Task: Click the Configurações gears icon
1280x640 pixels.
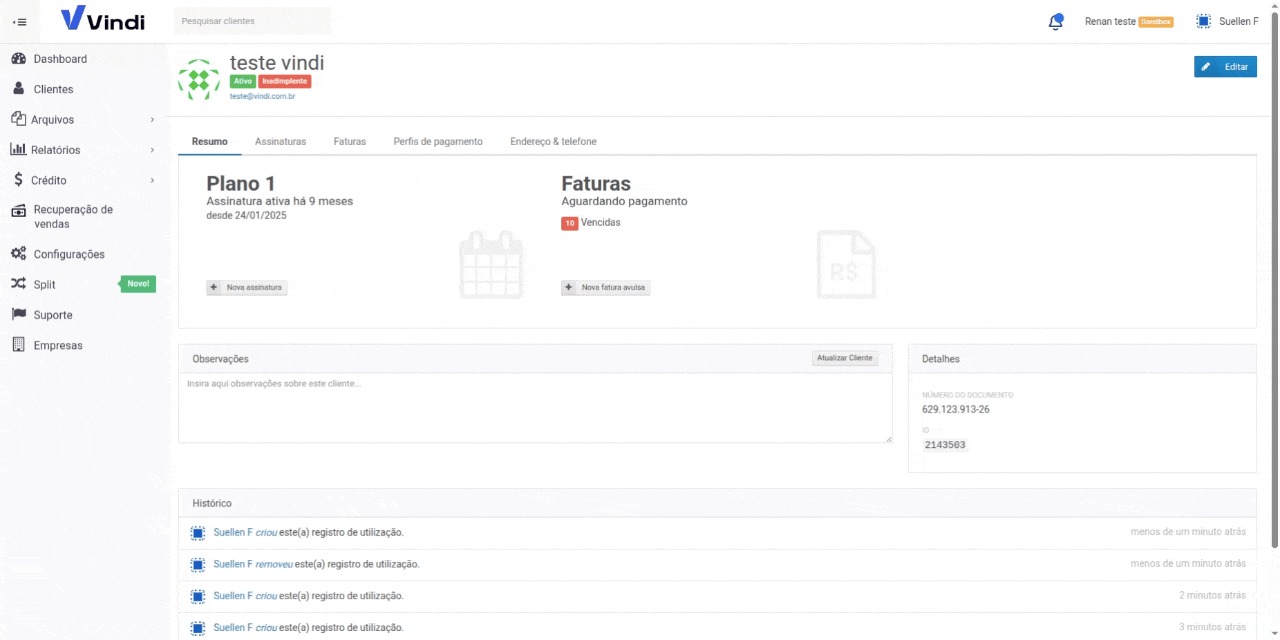Action: point(18,254)
